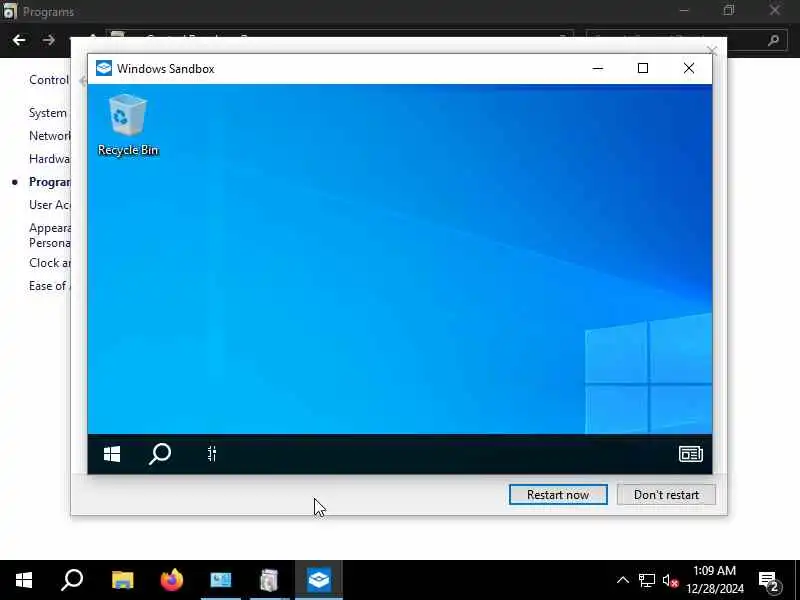
Task: Select Programs category in sidebar
Action: pyautogui.click(x=49, y=182)
